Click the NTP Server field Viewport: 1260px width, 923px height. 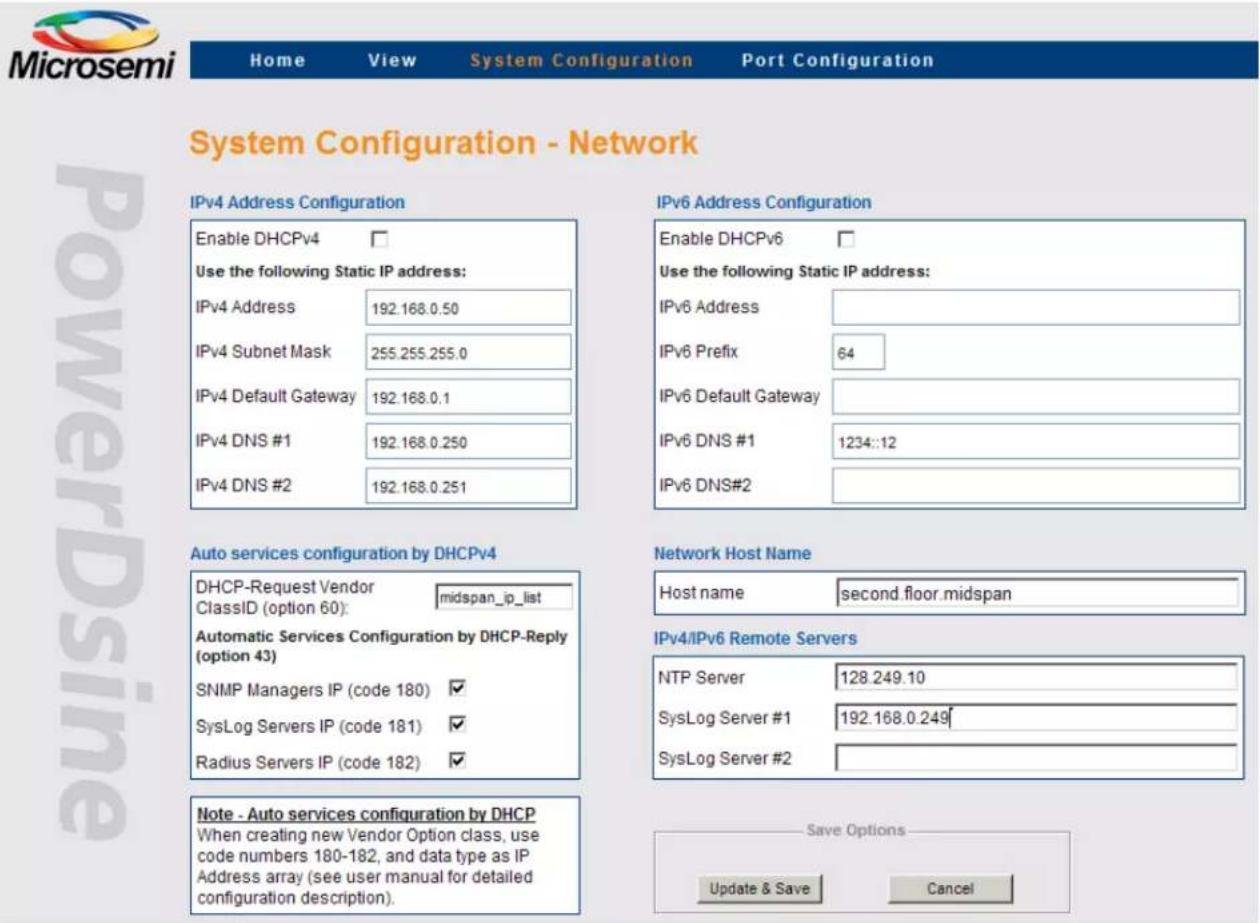pos(1036,678)
